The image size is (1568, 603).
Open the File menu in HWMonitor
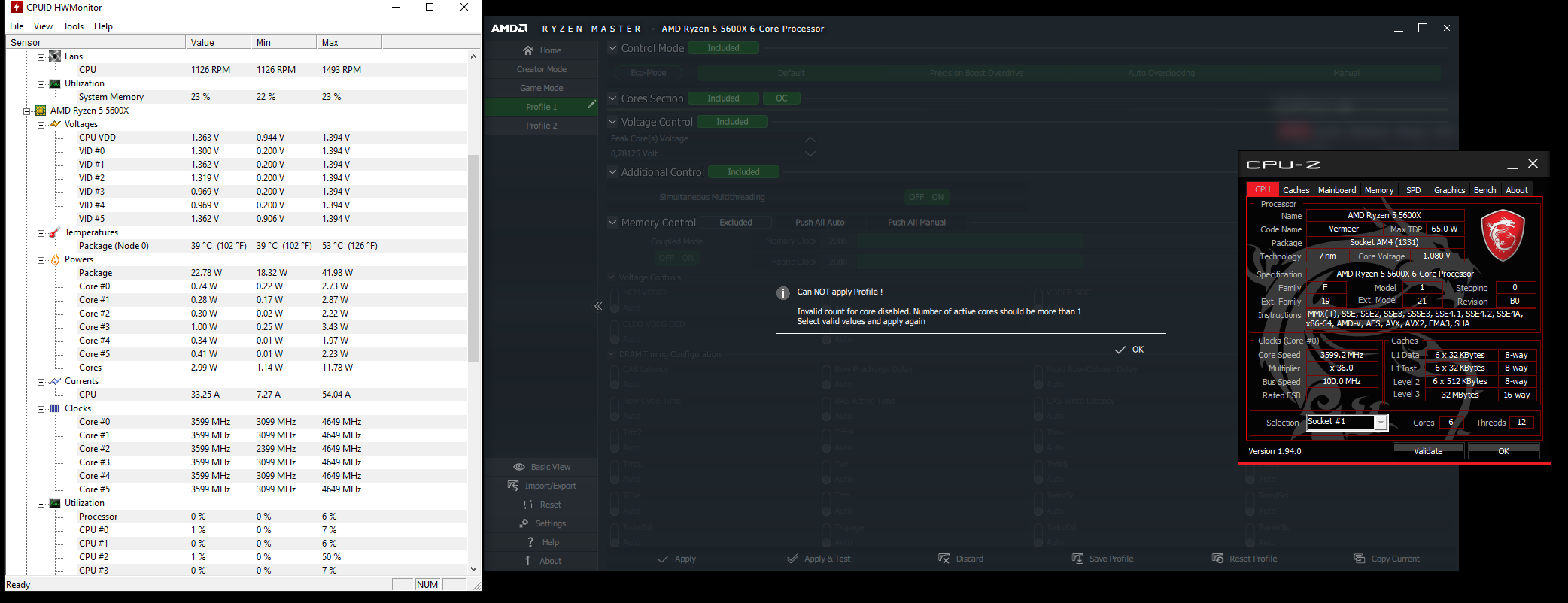pyautogui.click(x=17, y=26)
